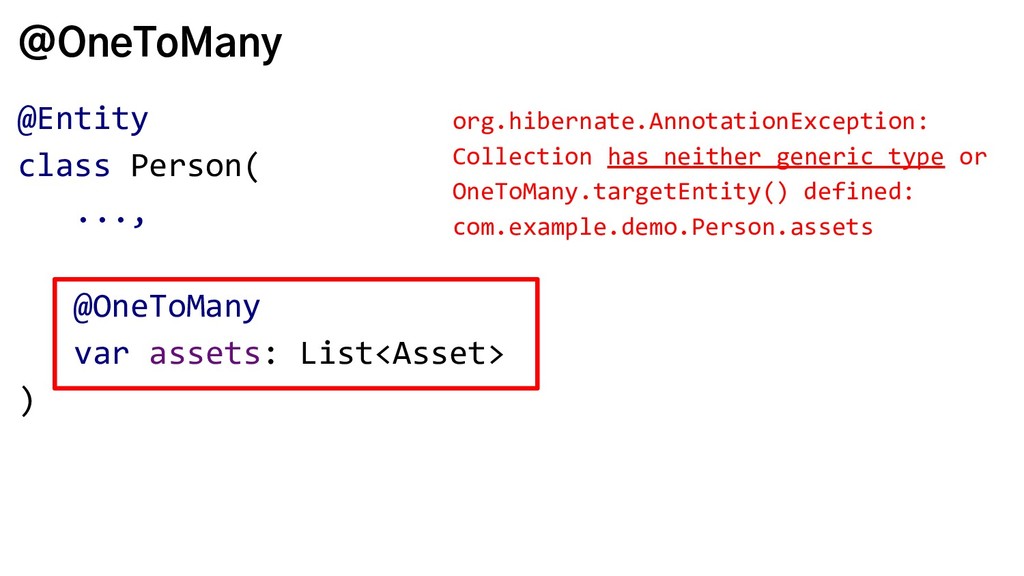This screenshot has height=576, width=1024.
Task: Click the closing parenthesis of Person class
Action: (x=27, y=400)
